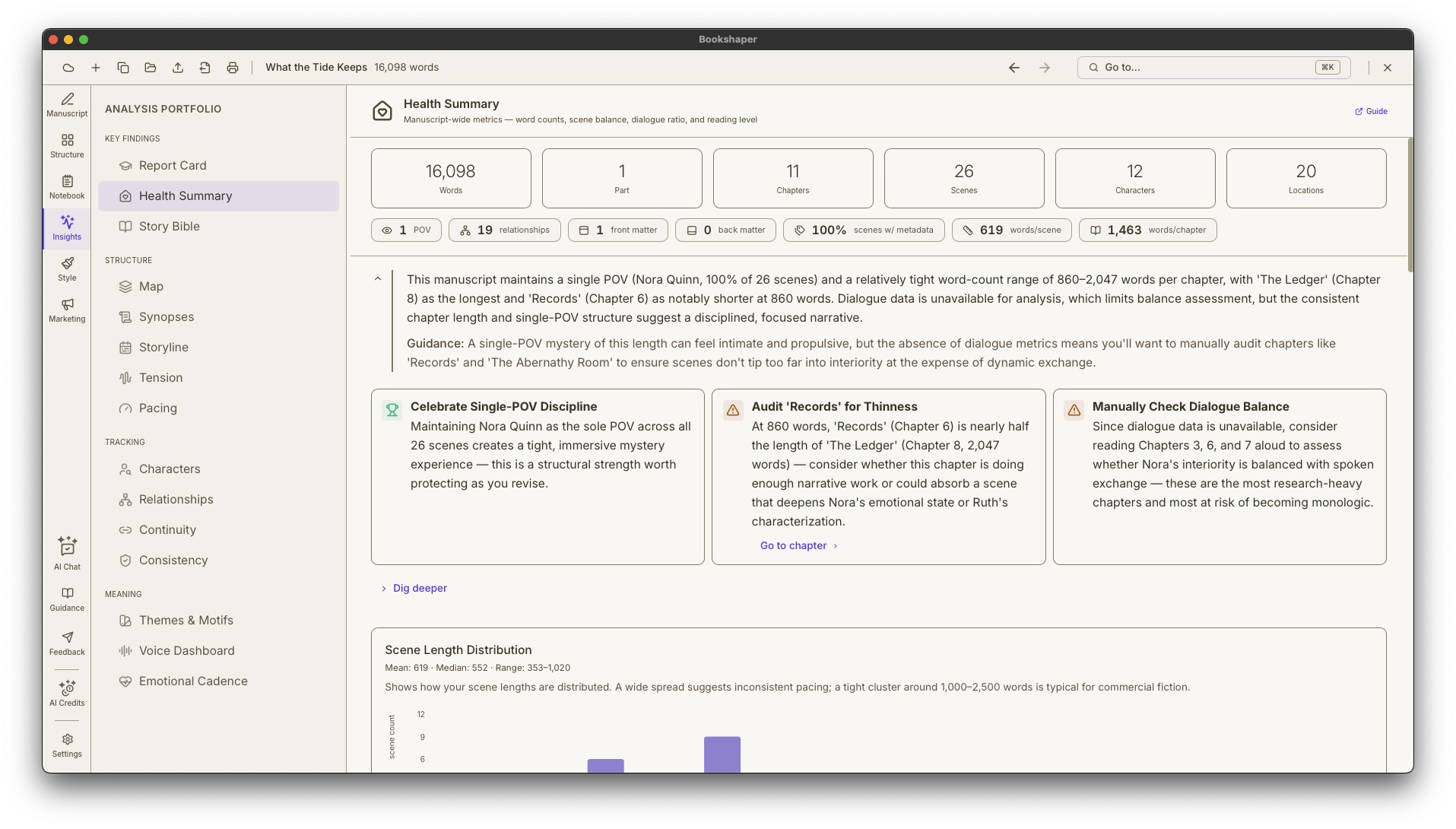Click the Go to... search field

point(1213,68)
